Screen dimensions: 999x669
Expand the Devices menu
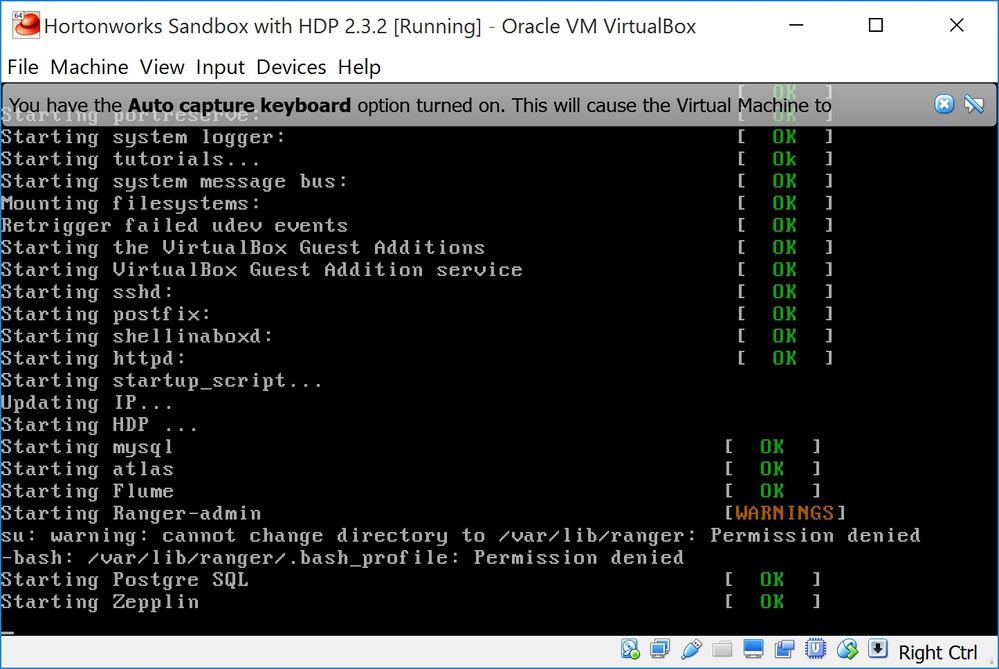[x=291, y=67]
